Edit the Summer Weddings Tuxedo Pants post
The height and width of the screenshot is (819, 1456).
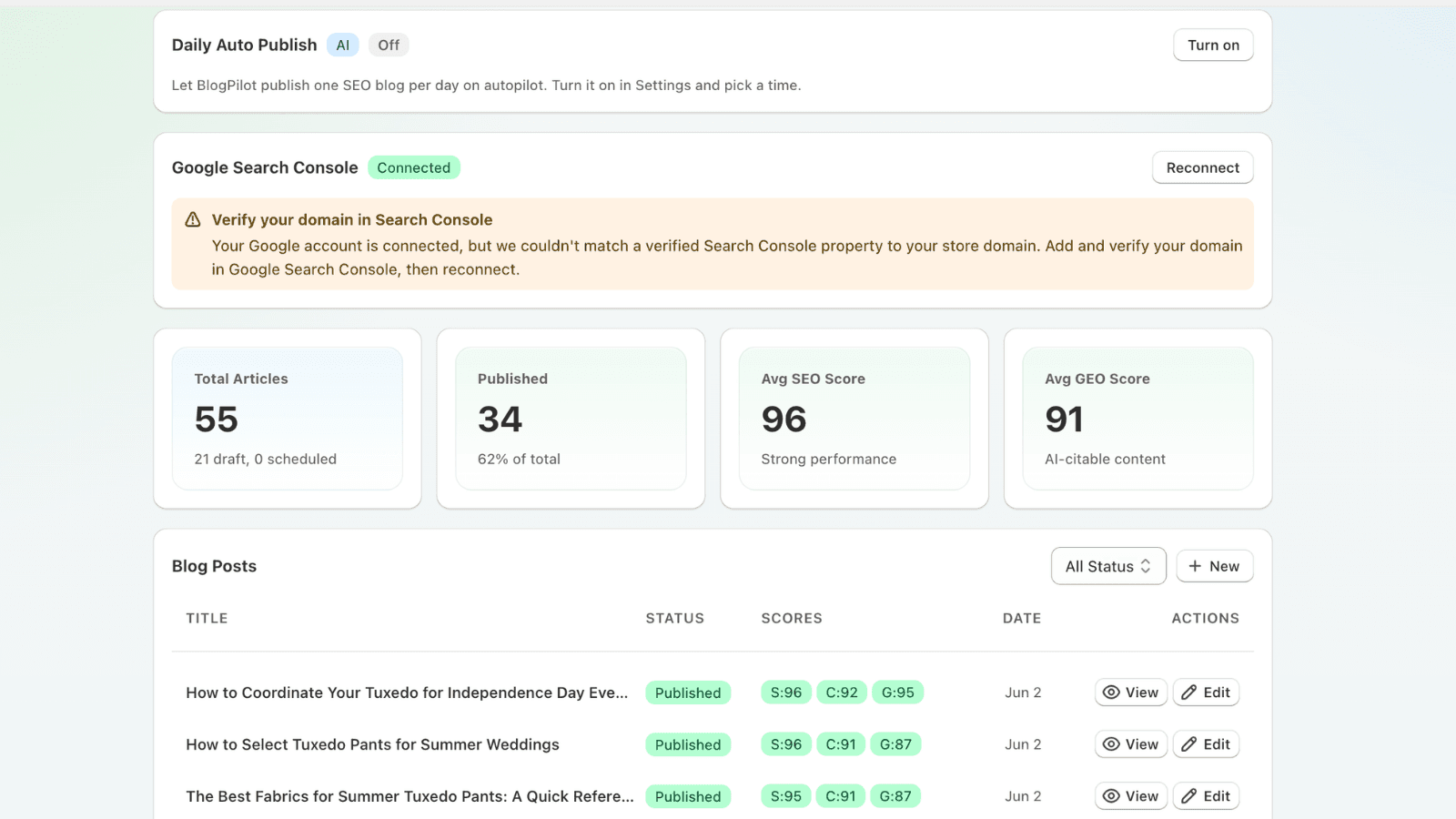(x=1206, y=744)
